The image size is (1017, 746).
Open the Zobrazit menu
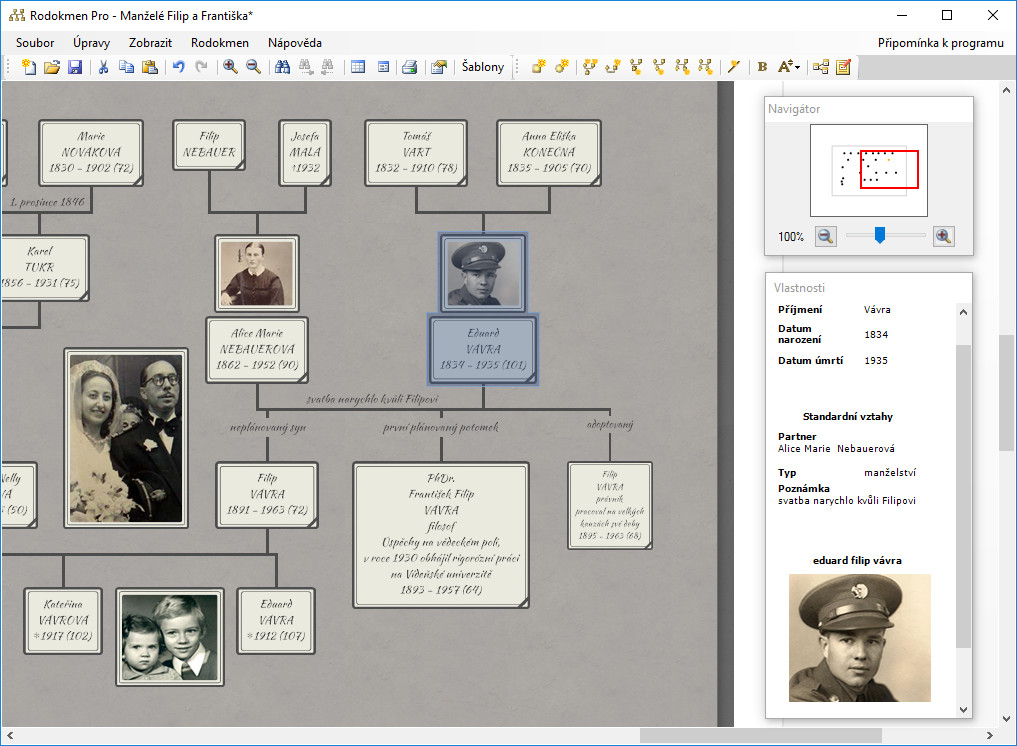click(150, 43)
